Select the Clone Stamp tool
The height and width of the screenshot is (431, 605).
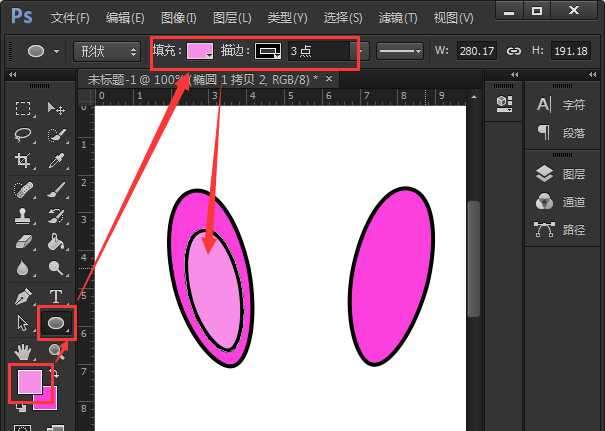(x=24, y=215)
